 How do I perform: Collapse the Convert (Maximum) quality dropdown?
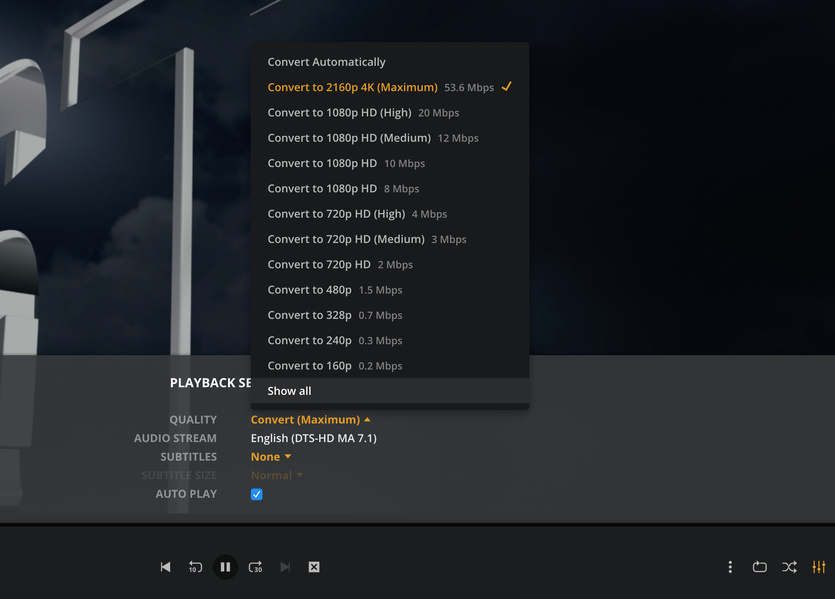(310, 420)
